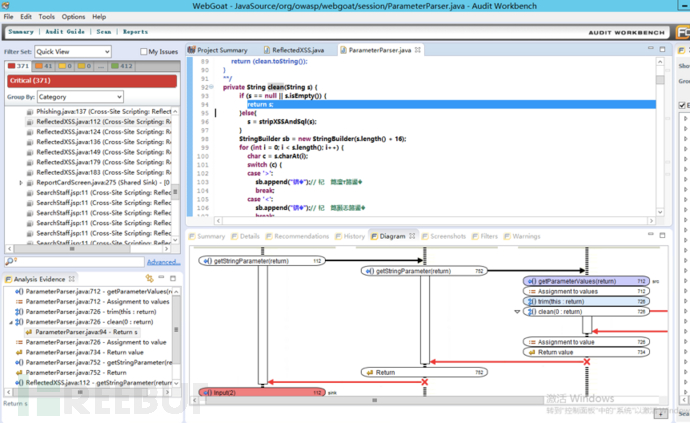Toggle the My Issues checkbox
690x423 pixels.
click(x=144, y=51)
